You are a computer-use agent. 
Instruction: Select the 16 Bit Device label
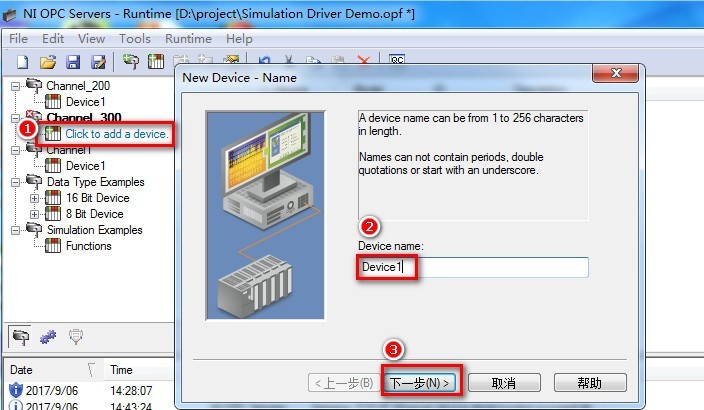point(98,198)
